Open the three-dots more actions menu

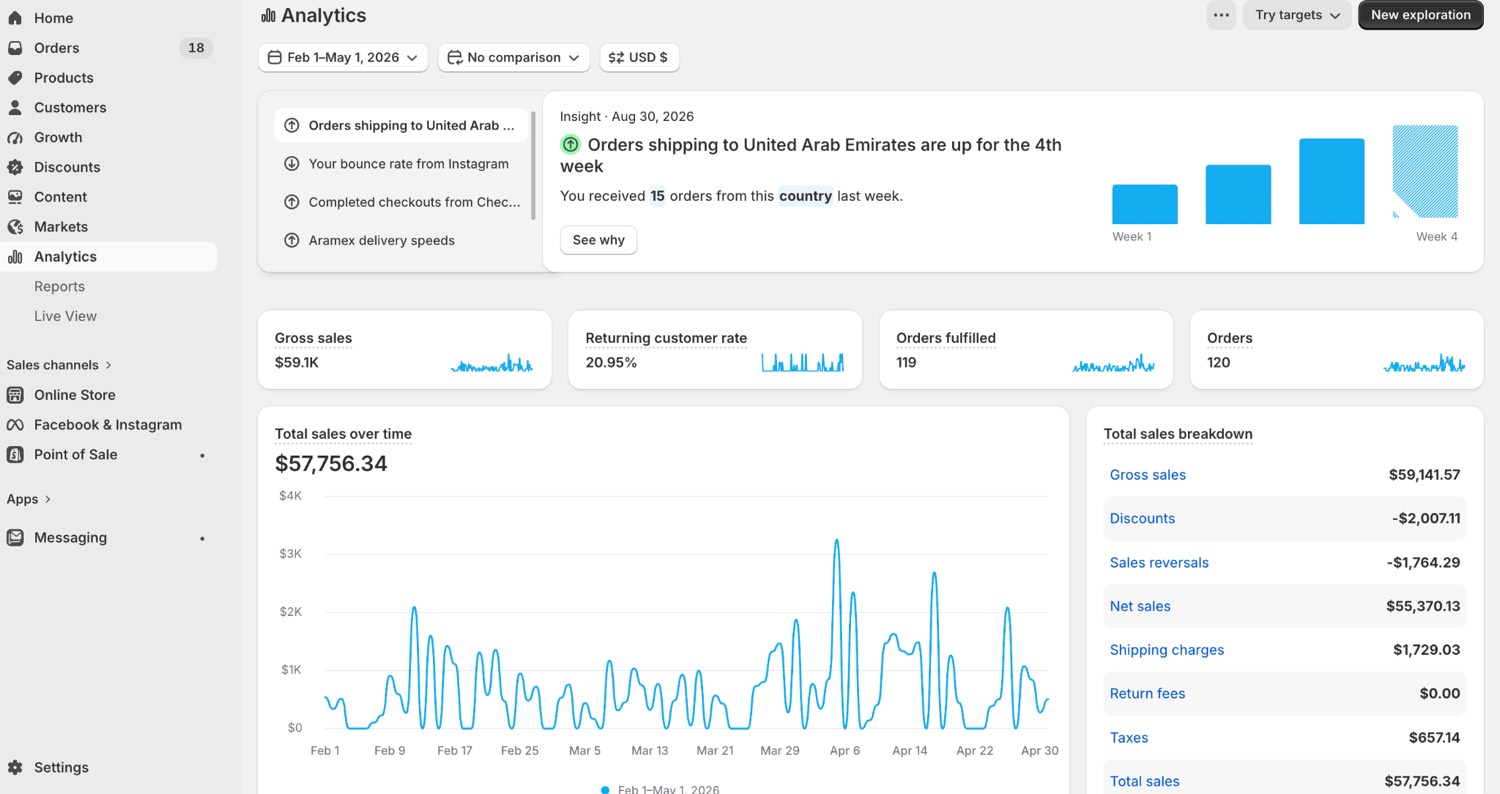coord(1221,15)
